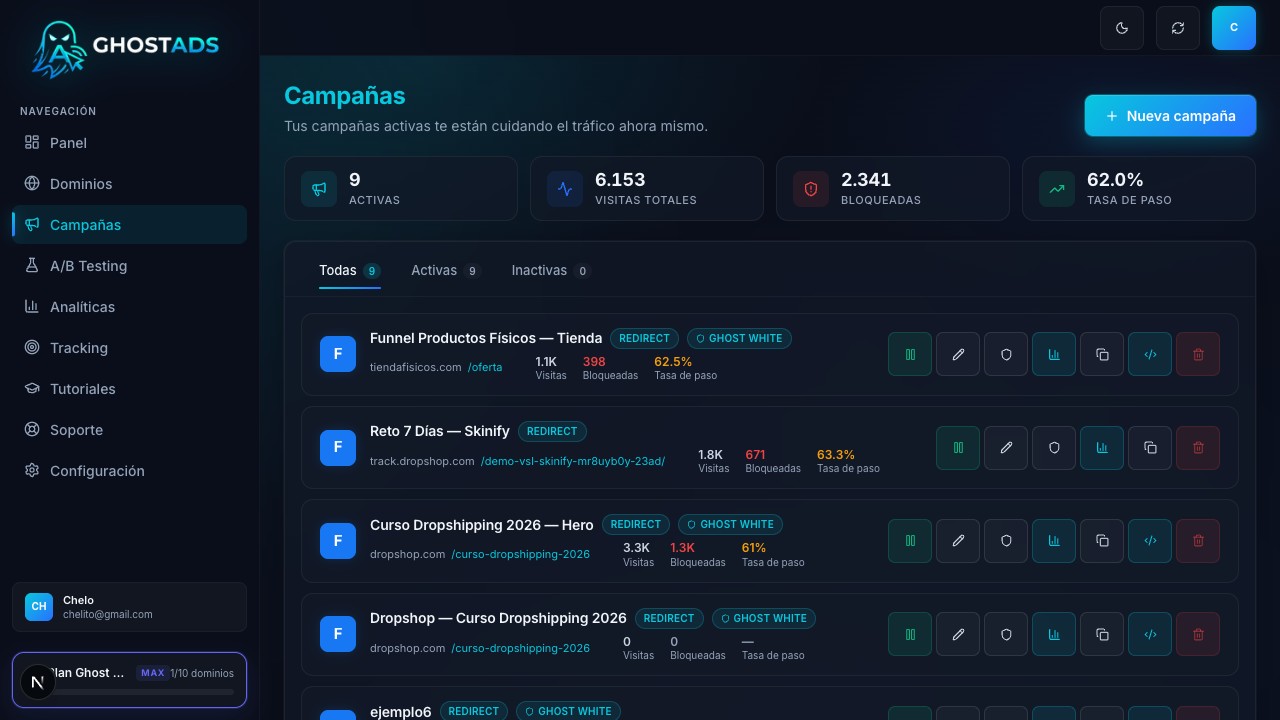Delete the Reto 7 Días — Skinify campaign
The width and height of the screenshot is (1280, 720).
click(1198, 448)
